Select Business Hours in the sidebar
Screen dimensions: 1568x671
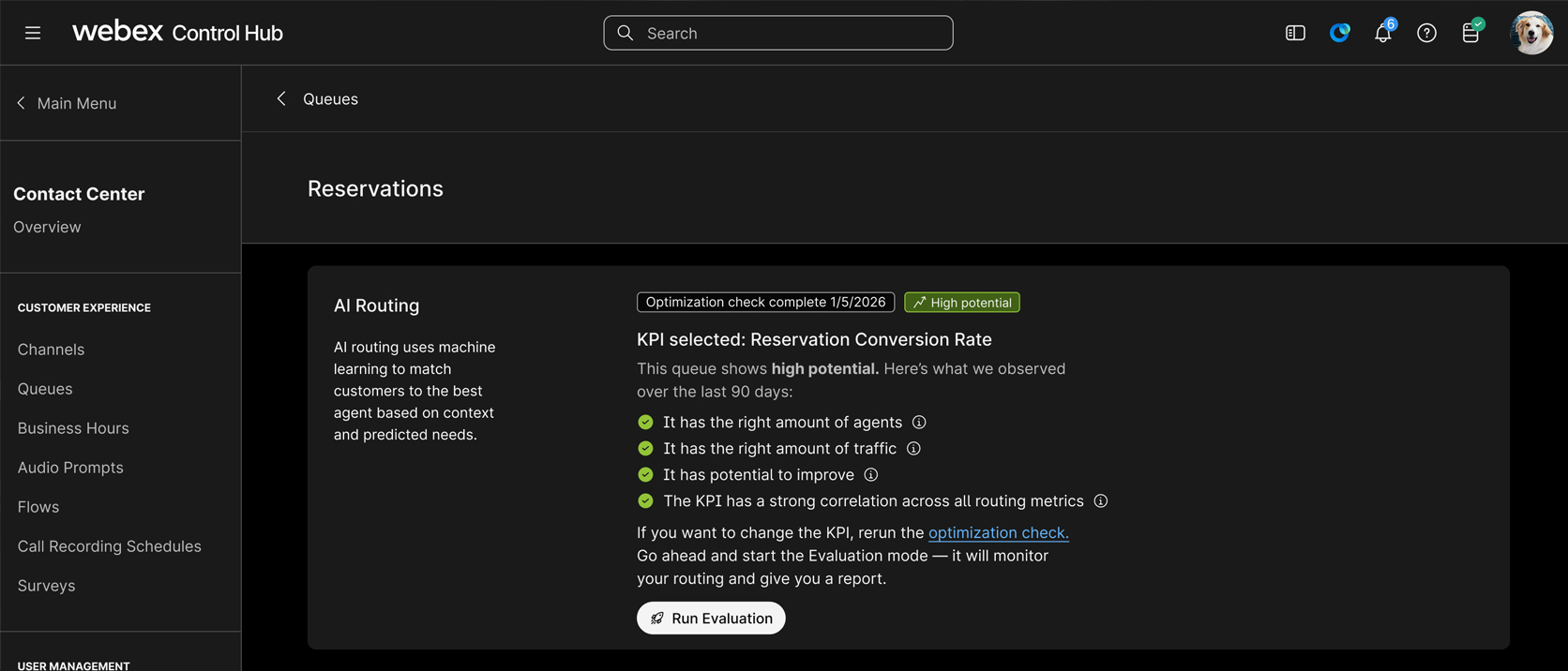pyautogui.click(x=73, y=428)
